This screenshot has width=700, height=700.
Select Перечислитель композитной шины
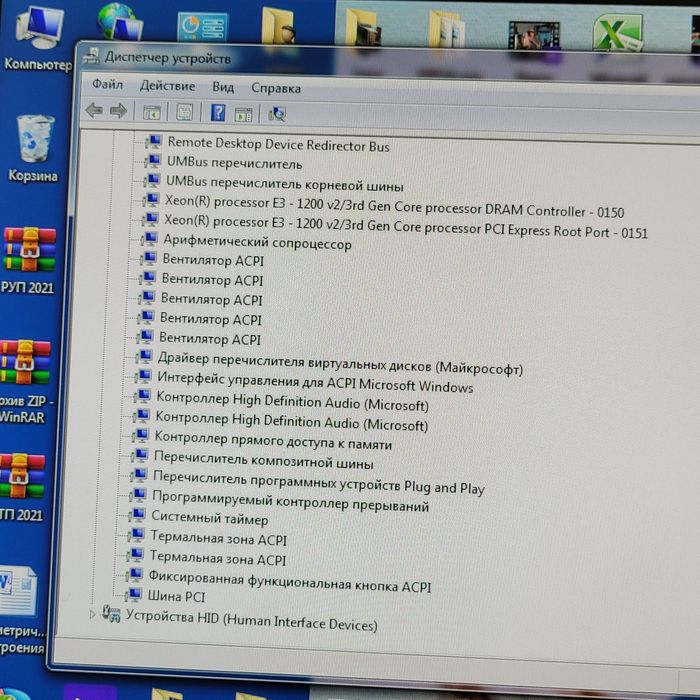point(263,459)
